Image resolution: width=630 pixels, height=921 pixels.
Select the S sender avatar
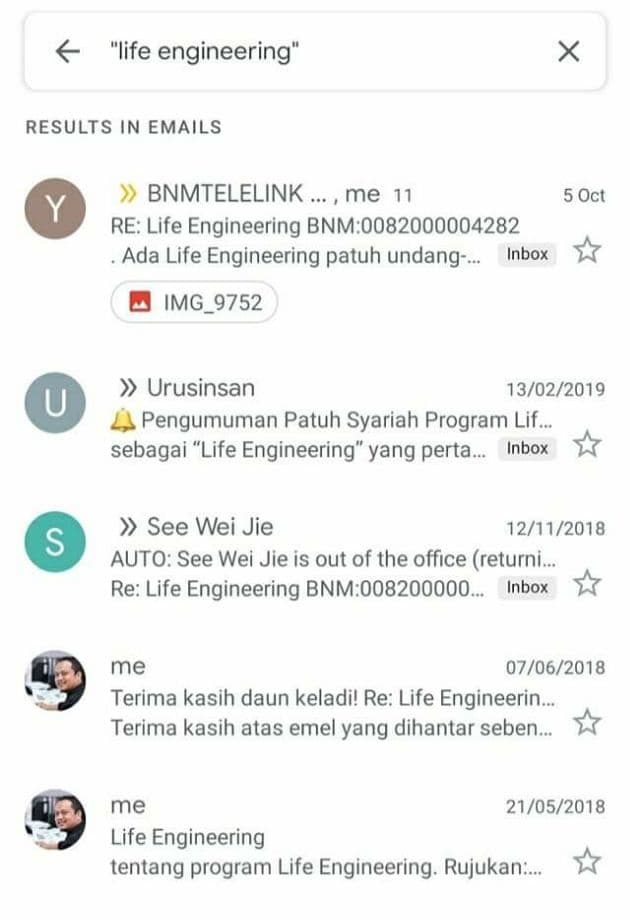click(55, 542)
